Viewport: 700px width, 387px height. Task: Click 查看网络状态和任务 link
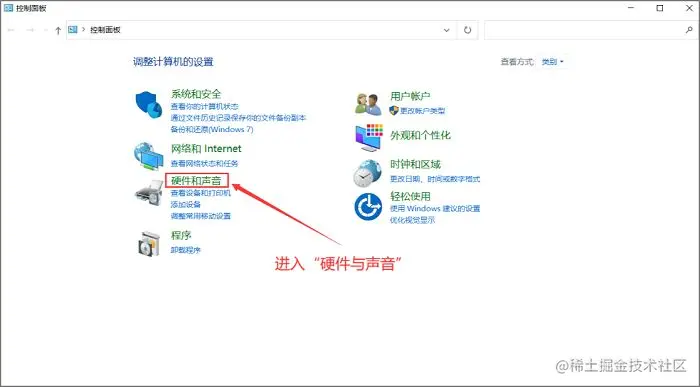(x=204, y=163)
